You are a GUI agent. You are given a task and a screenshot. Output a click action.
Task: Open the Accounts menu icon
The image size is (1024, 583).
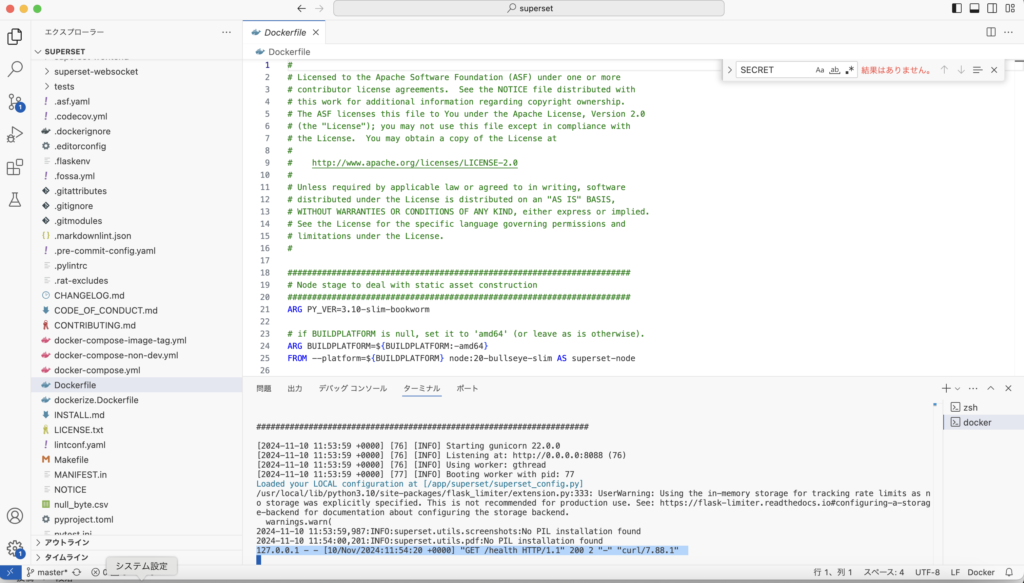point(14,516)
